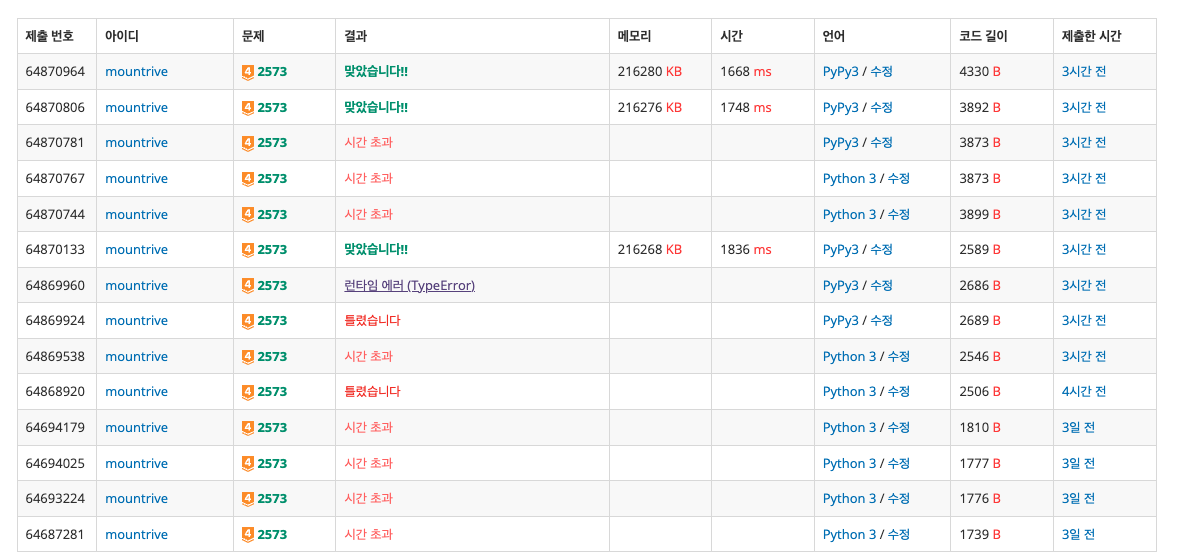Click the 틀렸습니다 result in row 64869924

[372, 321]
